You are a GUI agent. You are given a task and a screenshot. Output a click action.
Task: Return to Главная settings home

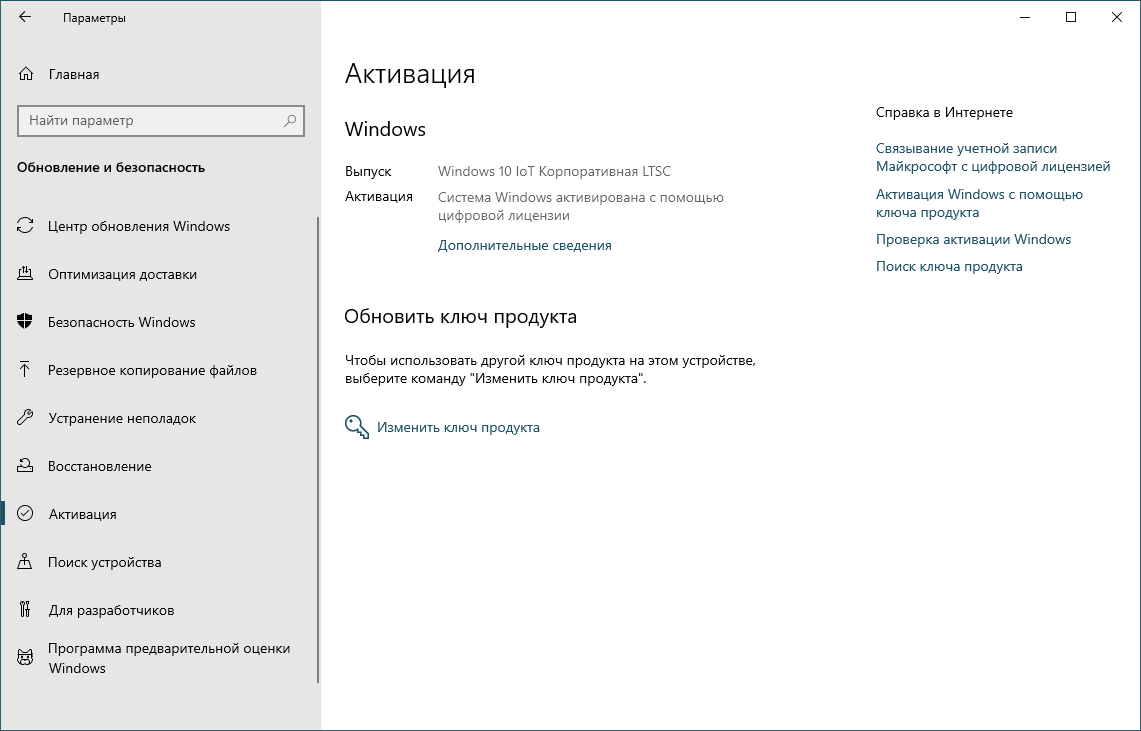tap(159, 74)
